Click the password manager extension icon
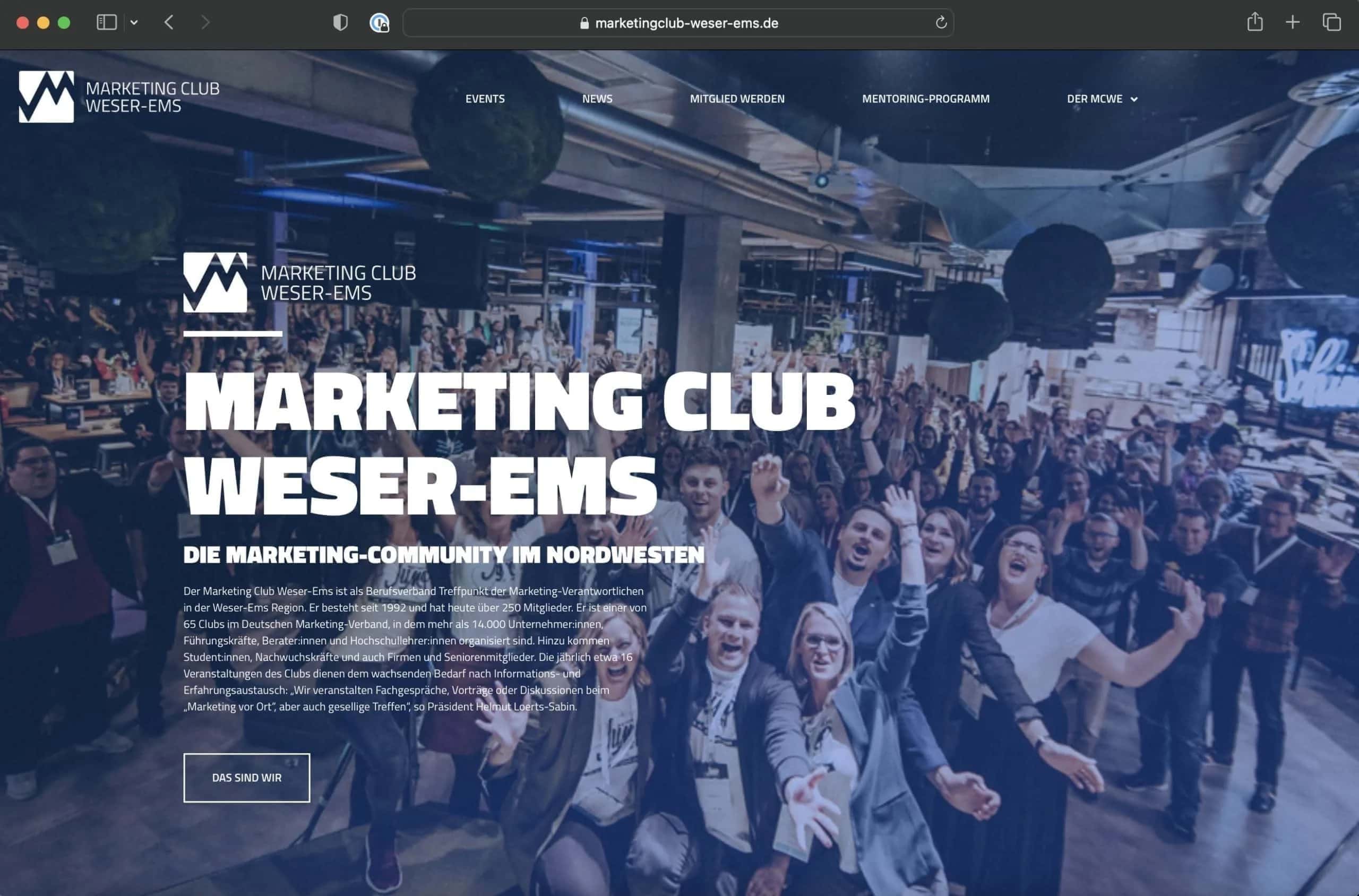 tap(380, 23)
